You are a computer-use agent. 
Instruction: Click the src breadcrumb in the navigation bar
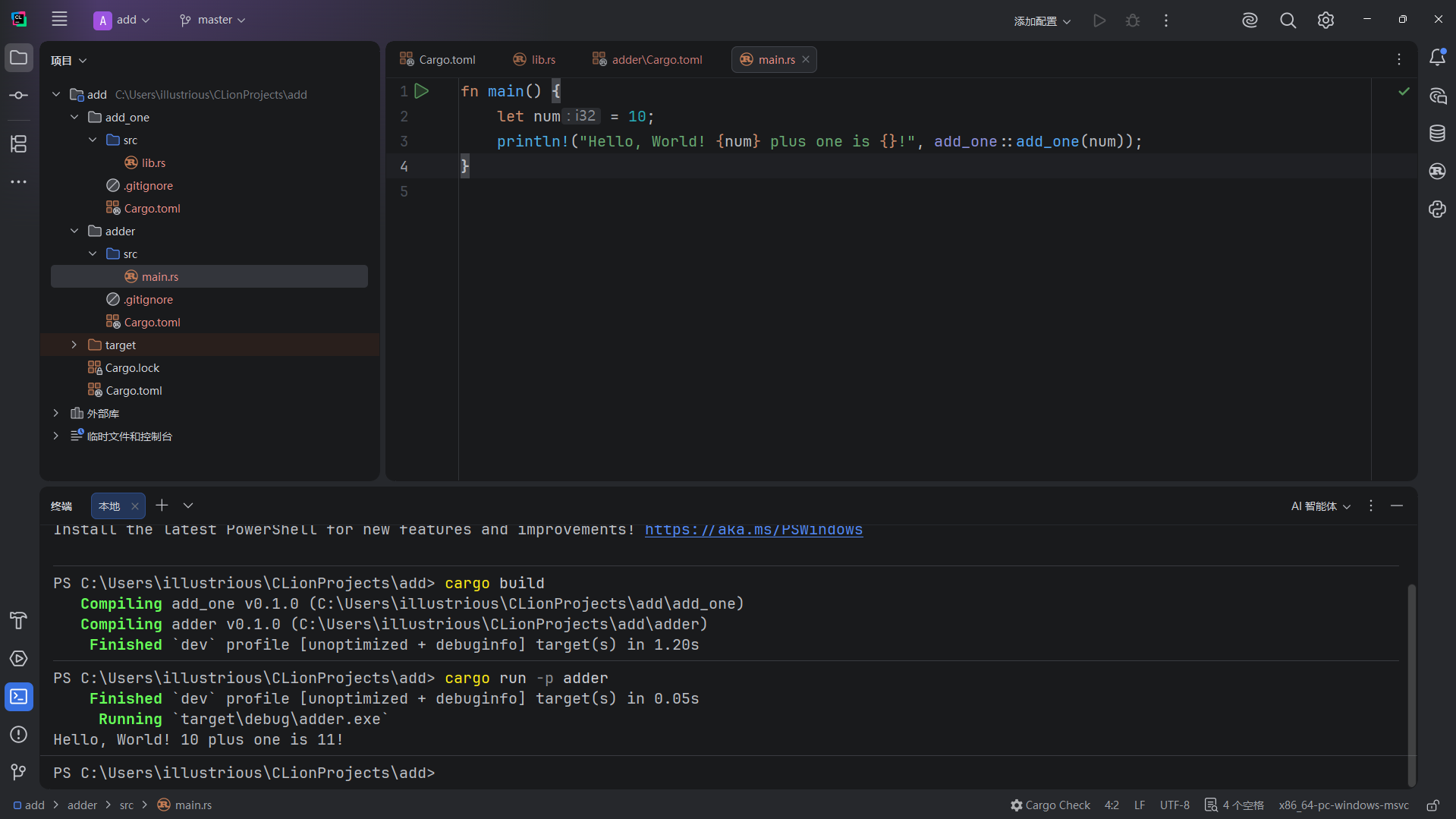[x=127, y=805]
